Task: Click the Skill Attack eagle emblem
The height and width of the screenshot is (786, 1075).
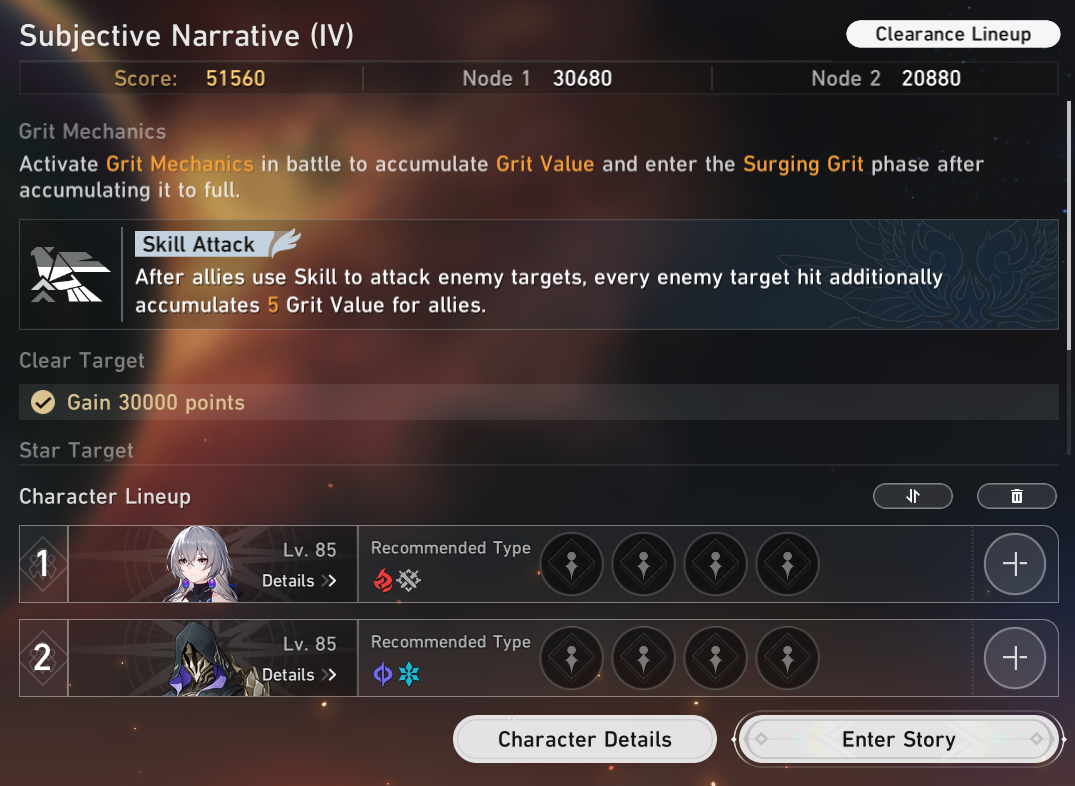Action: tap(70, 274)
